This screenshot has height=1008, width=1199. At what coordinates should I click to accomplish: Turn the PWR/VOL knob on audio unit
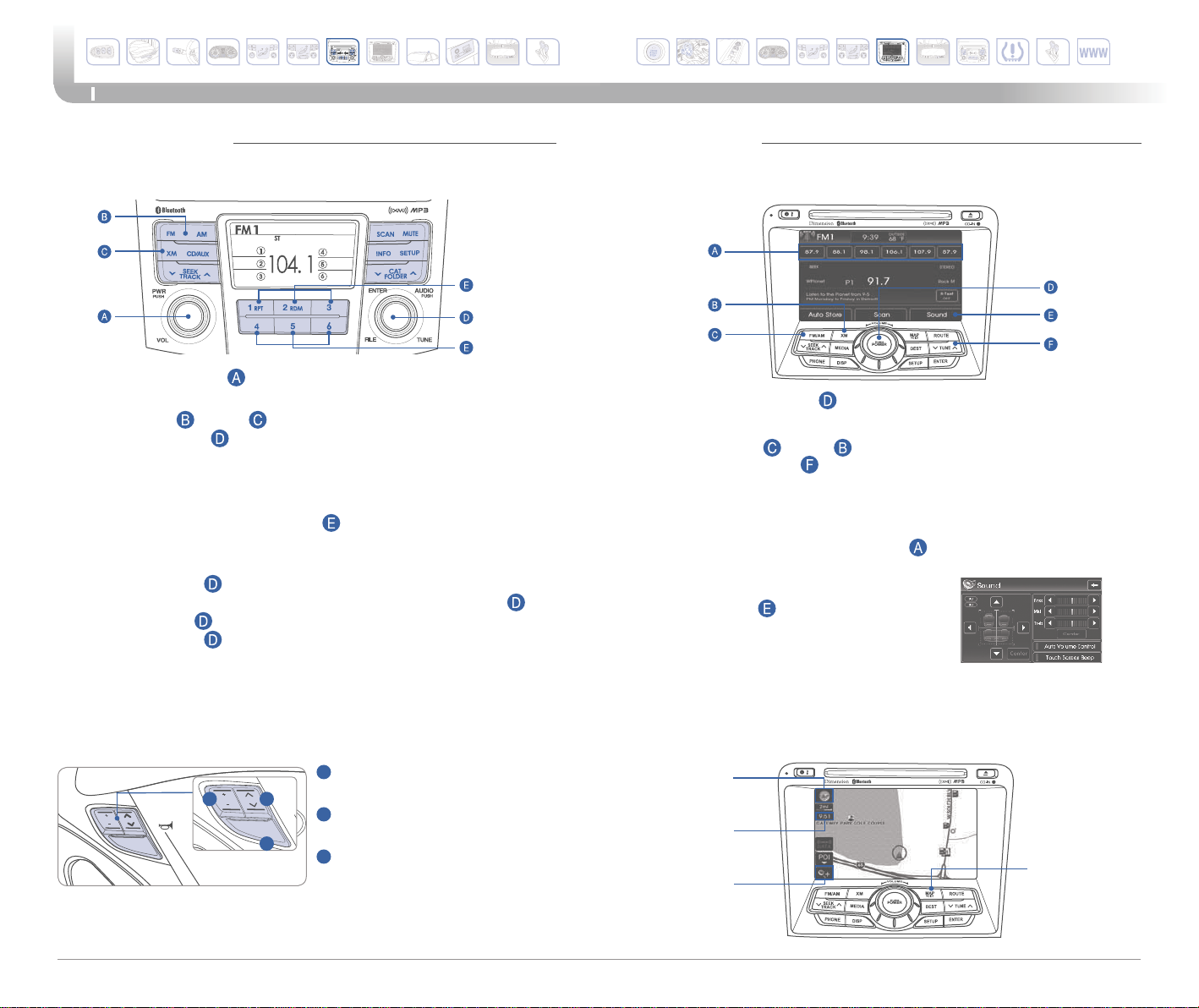point(188,316)
